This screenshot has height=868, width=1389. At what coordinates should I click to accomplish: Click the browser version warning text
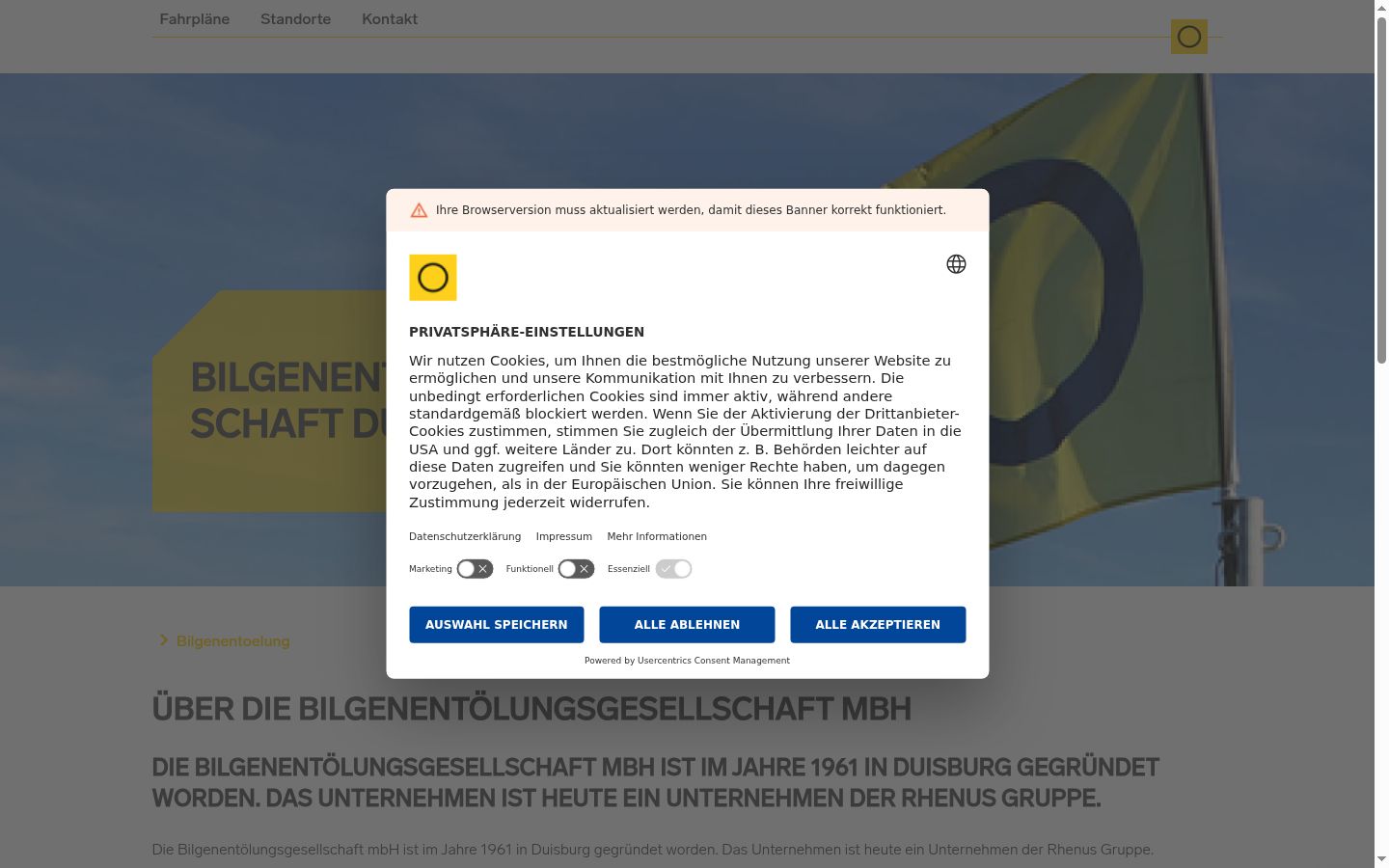(x=691, y=210)
